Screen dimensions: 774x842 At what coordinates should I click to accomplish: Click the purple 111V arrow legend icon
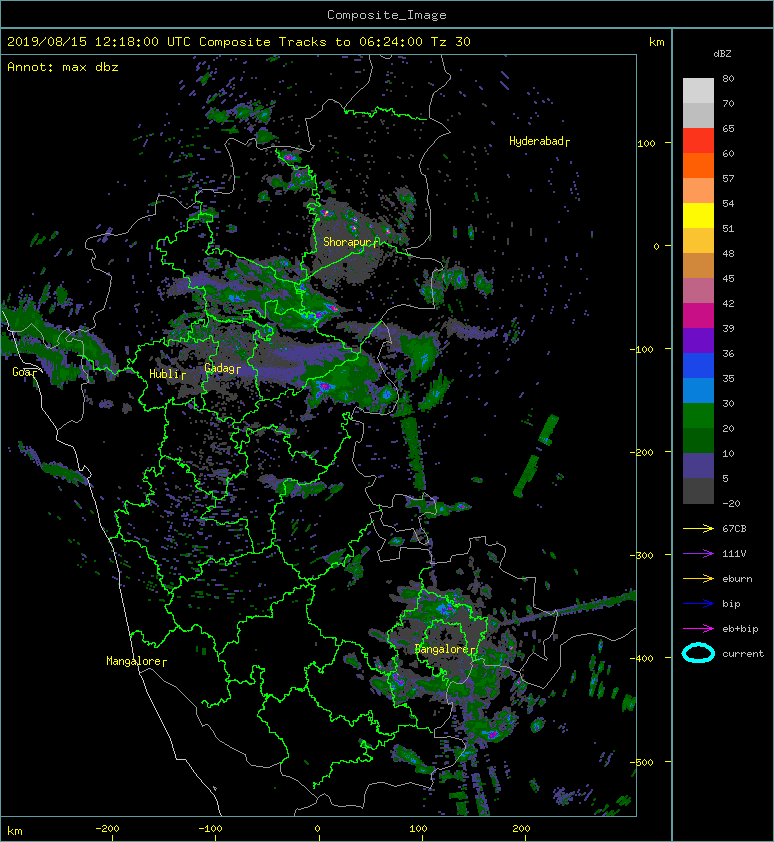pyautogui.click(x=698, y=554)
